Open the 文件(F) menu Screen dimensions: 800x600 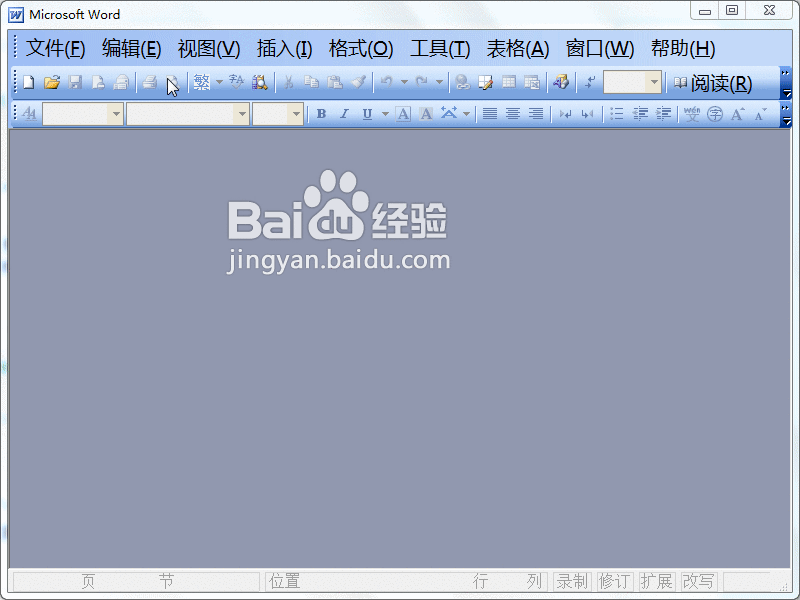click(56, 48)
